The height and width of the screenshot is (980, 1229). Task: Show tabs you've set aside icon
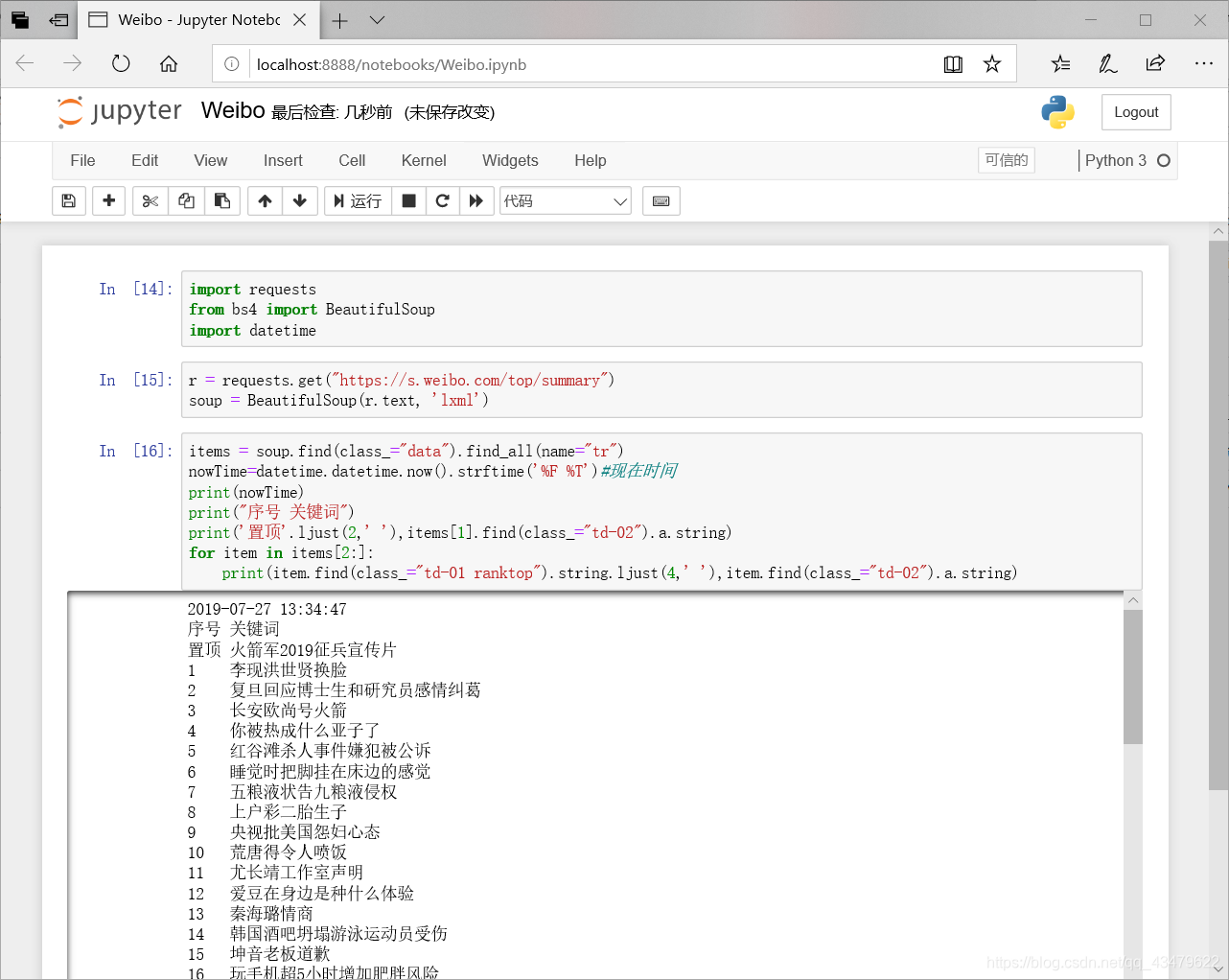(x=20, y=20)
